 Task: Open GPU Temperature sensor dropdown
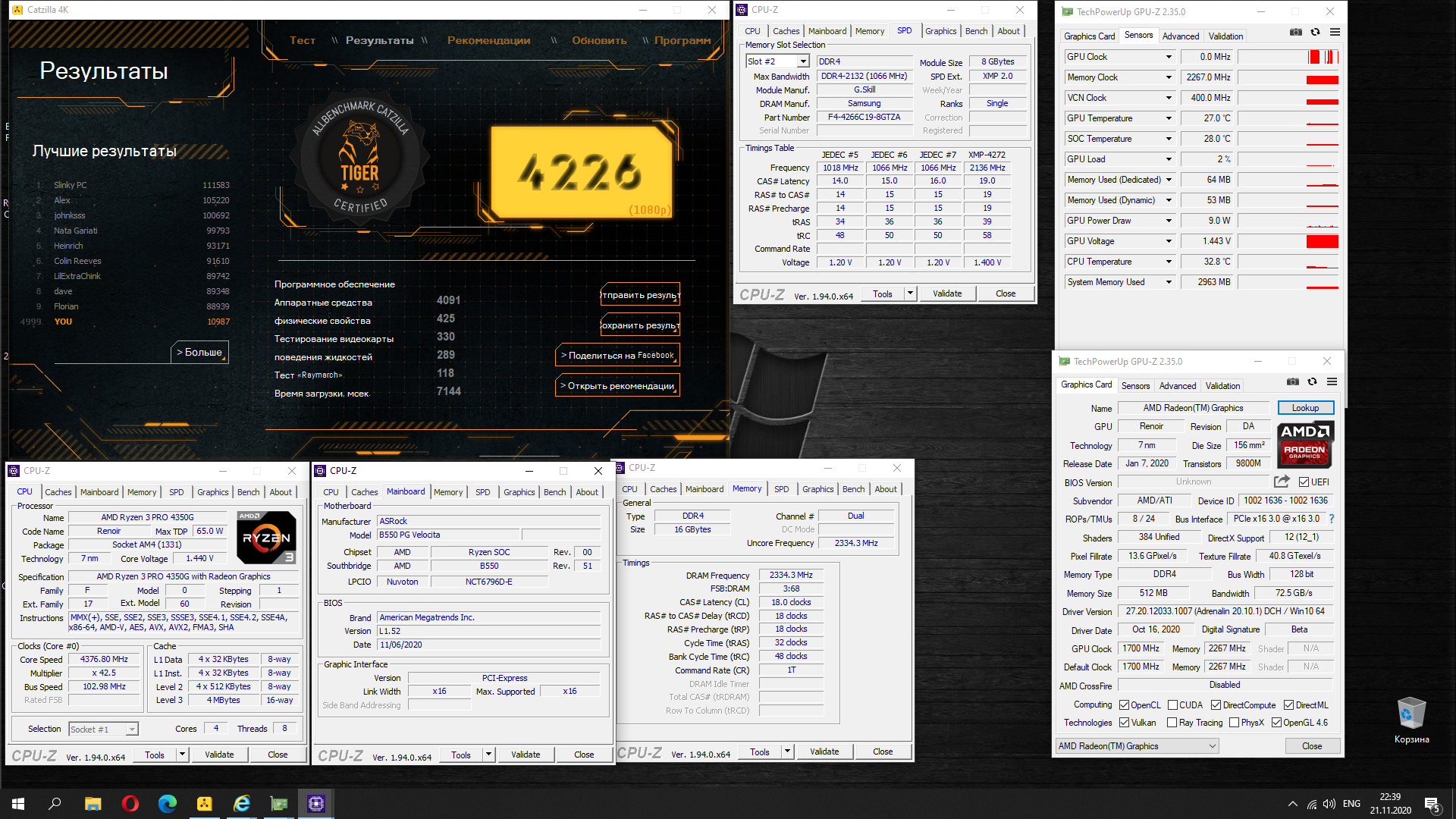coord(1168,118)
